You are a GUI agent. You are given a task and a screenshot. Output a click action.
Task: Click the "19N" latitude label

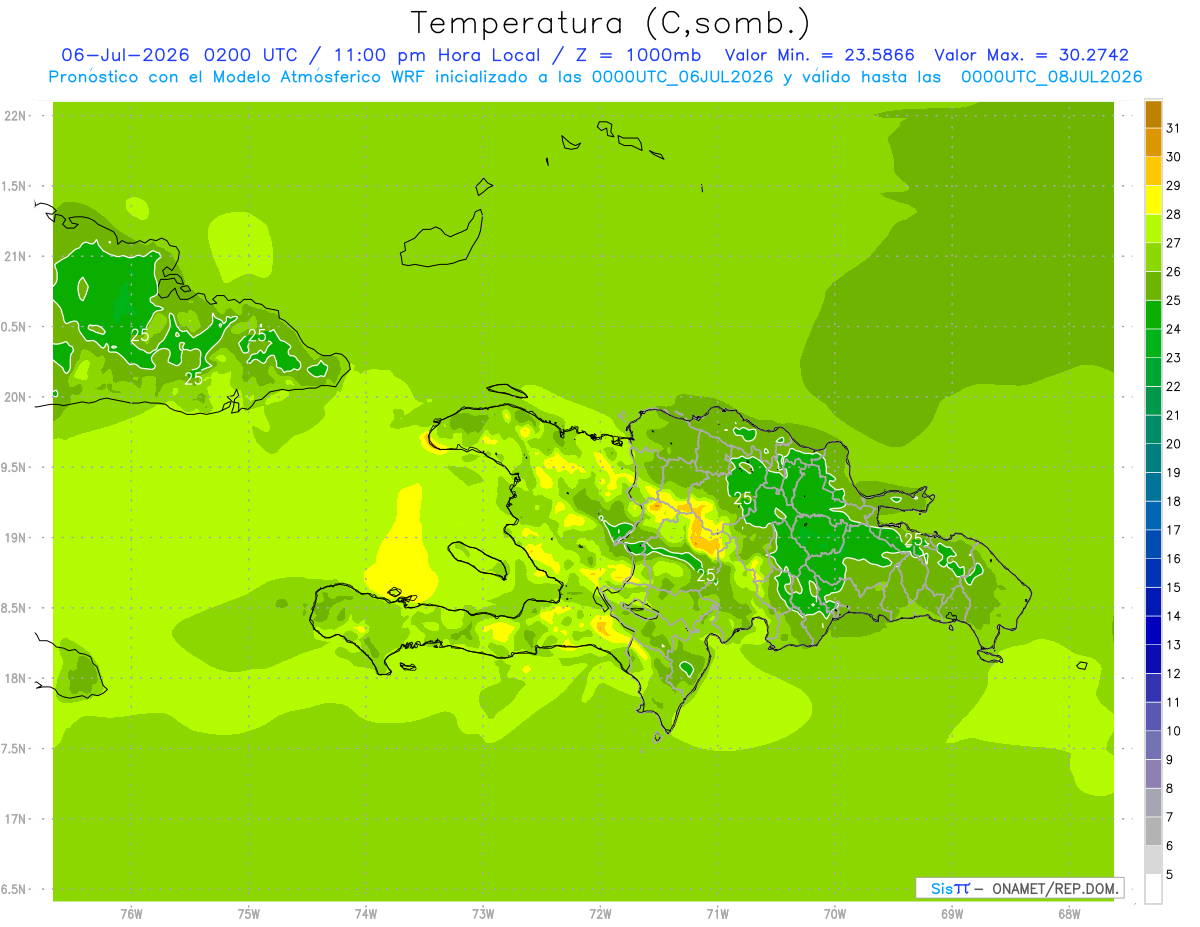pyautogui.click(x=15, y=538)
